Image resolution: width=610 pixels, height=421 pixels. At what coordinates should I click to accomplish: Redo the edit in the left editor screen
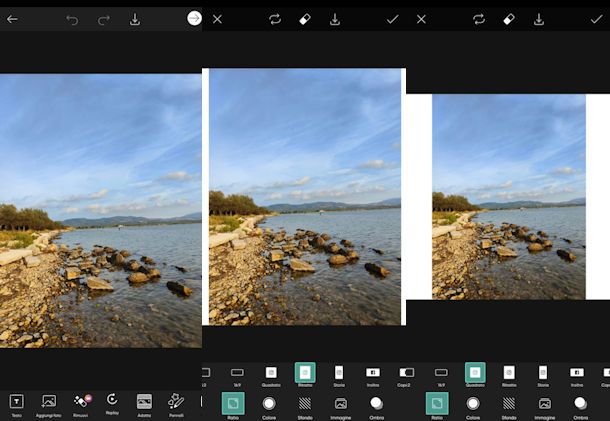103,19
